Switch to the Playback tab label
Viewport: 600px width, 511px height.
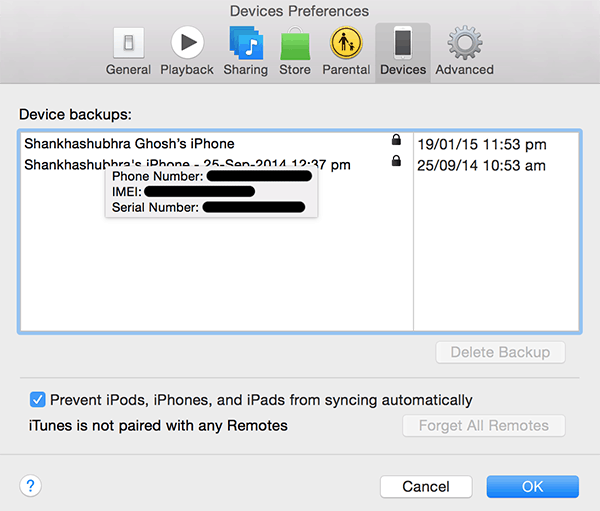(187, 70)
